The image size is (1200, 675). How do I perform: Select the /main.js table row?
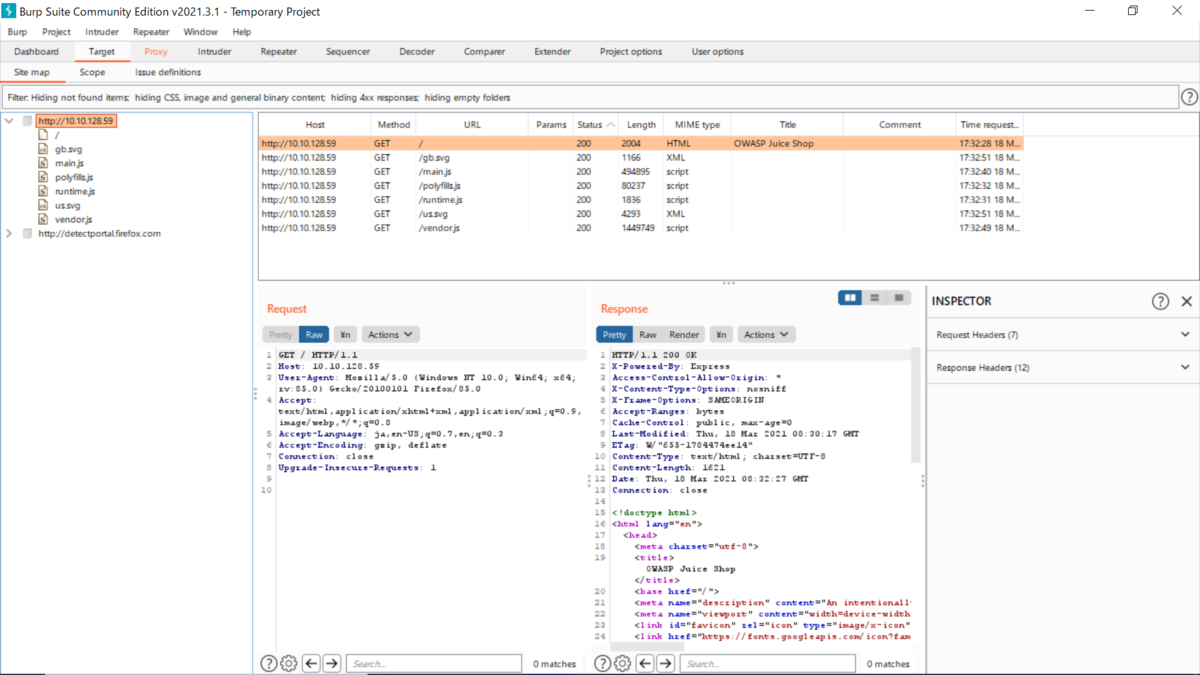tap(640, 172)
